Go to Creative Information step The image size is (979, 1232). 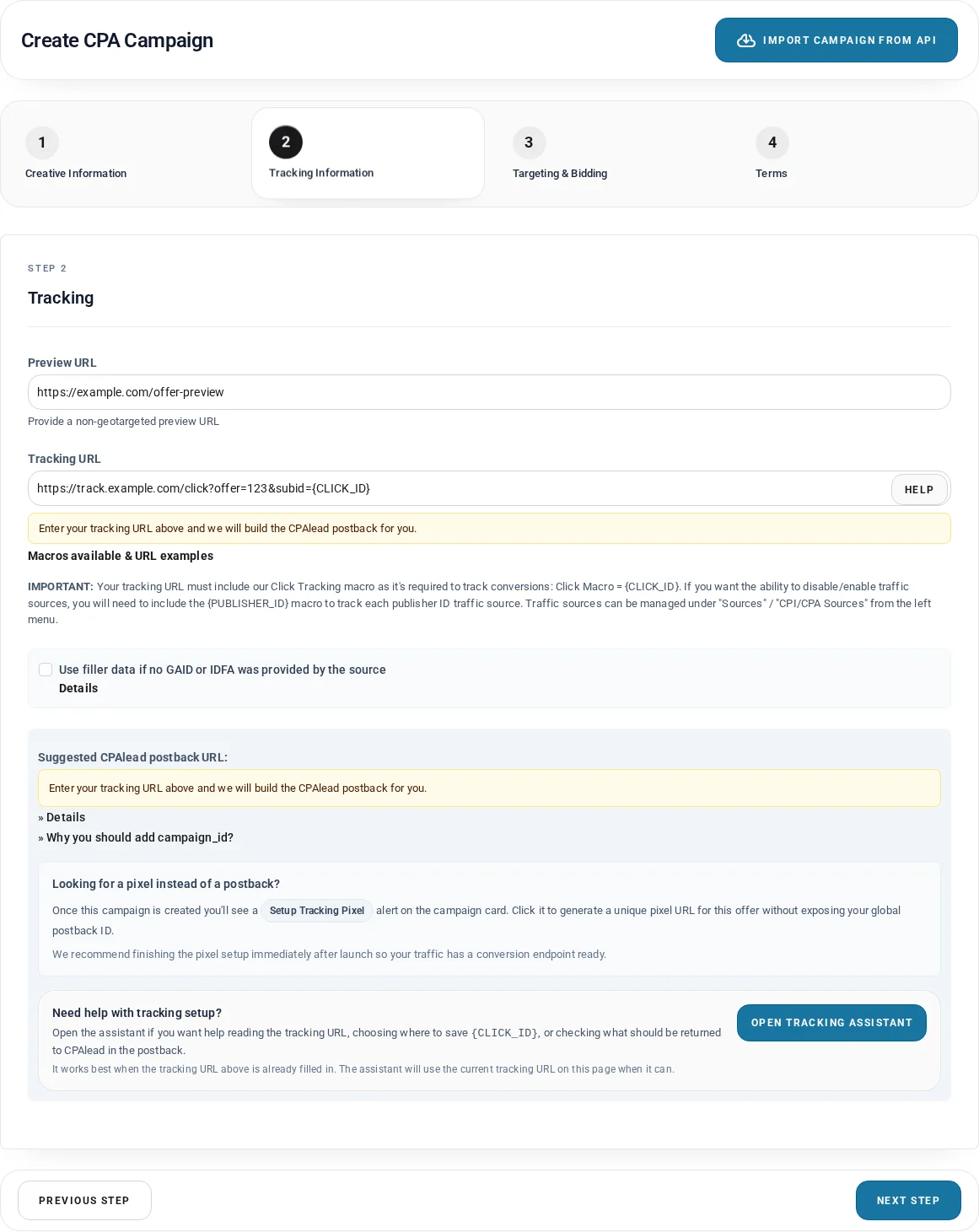[76, 173]
